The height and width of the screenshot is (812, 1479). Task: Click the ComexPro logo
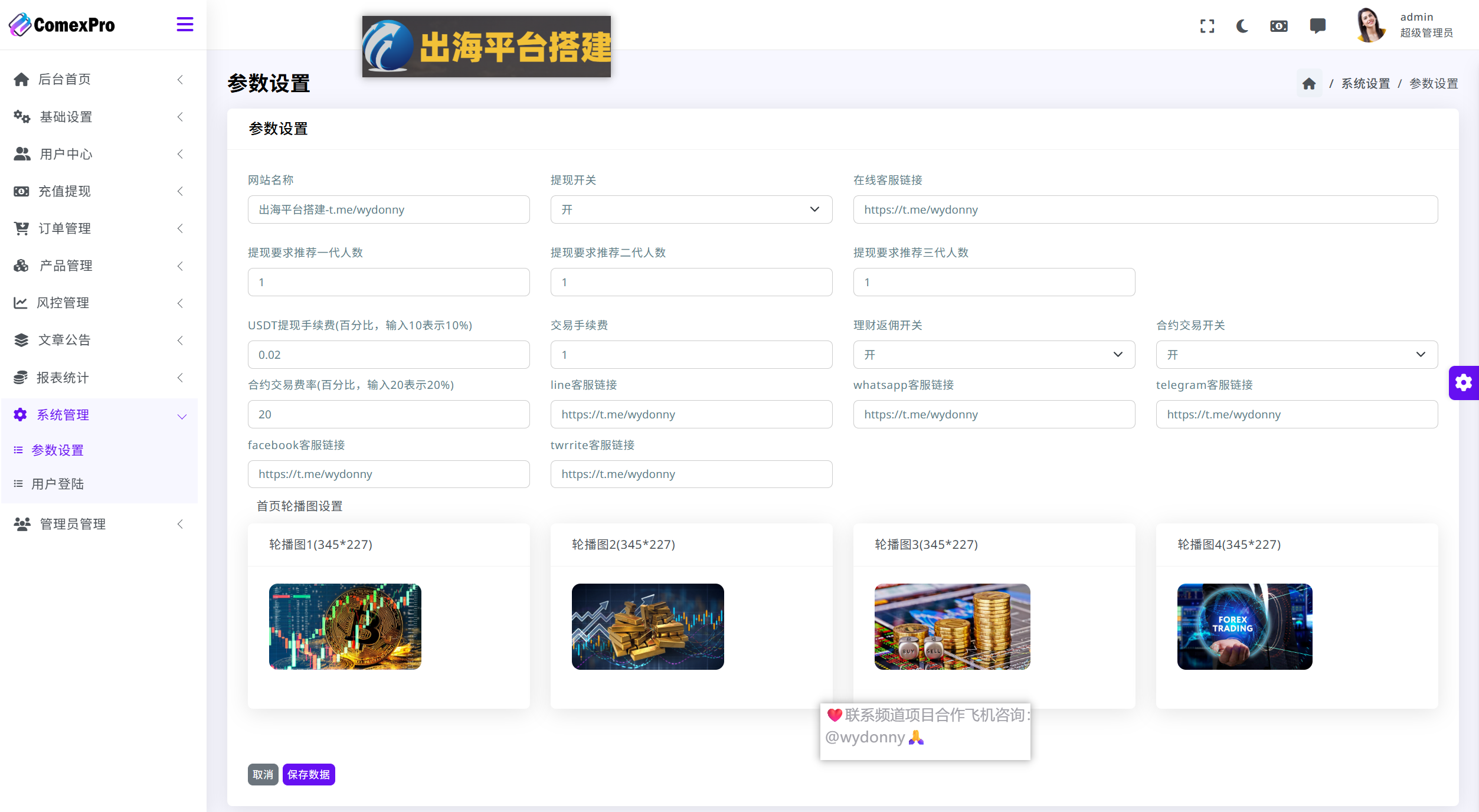click(62, 25)
